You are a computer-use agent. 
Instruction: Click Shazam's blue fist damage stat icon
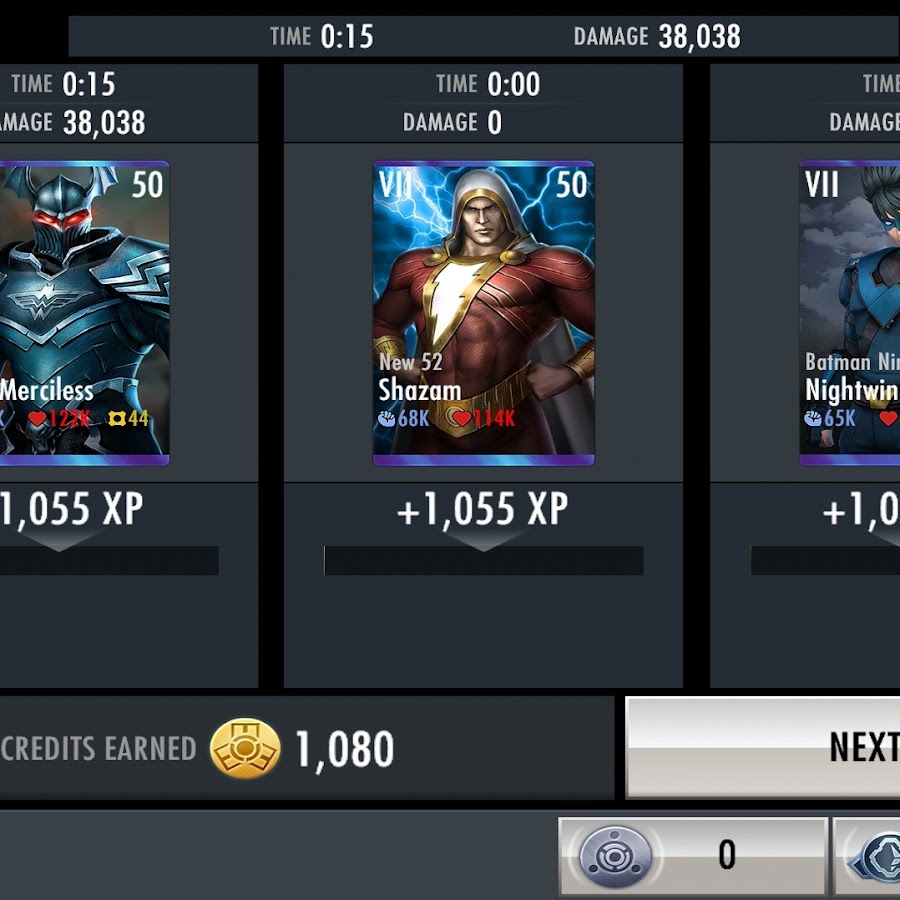coord(386,418)
